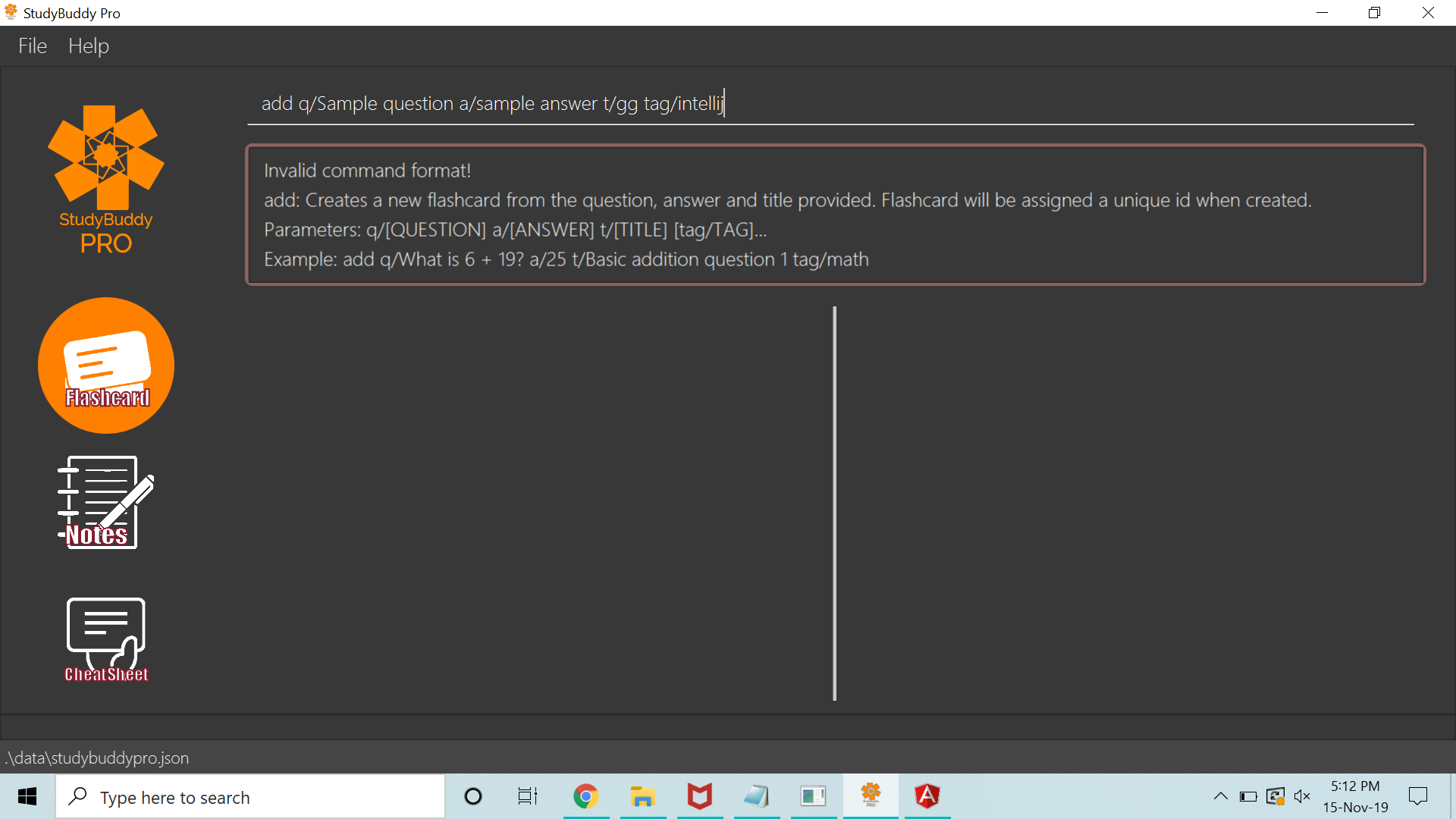
Task: Click the vertical divider between panels
Action: pyautogui.click(x=834, y=503)
